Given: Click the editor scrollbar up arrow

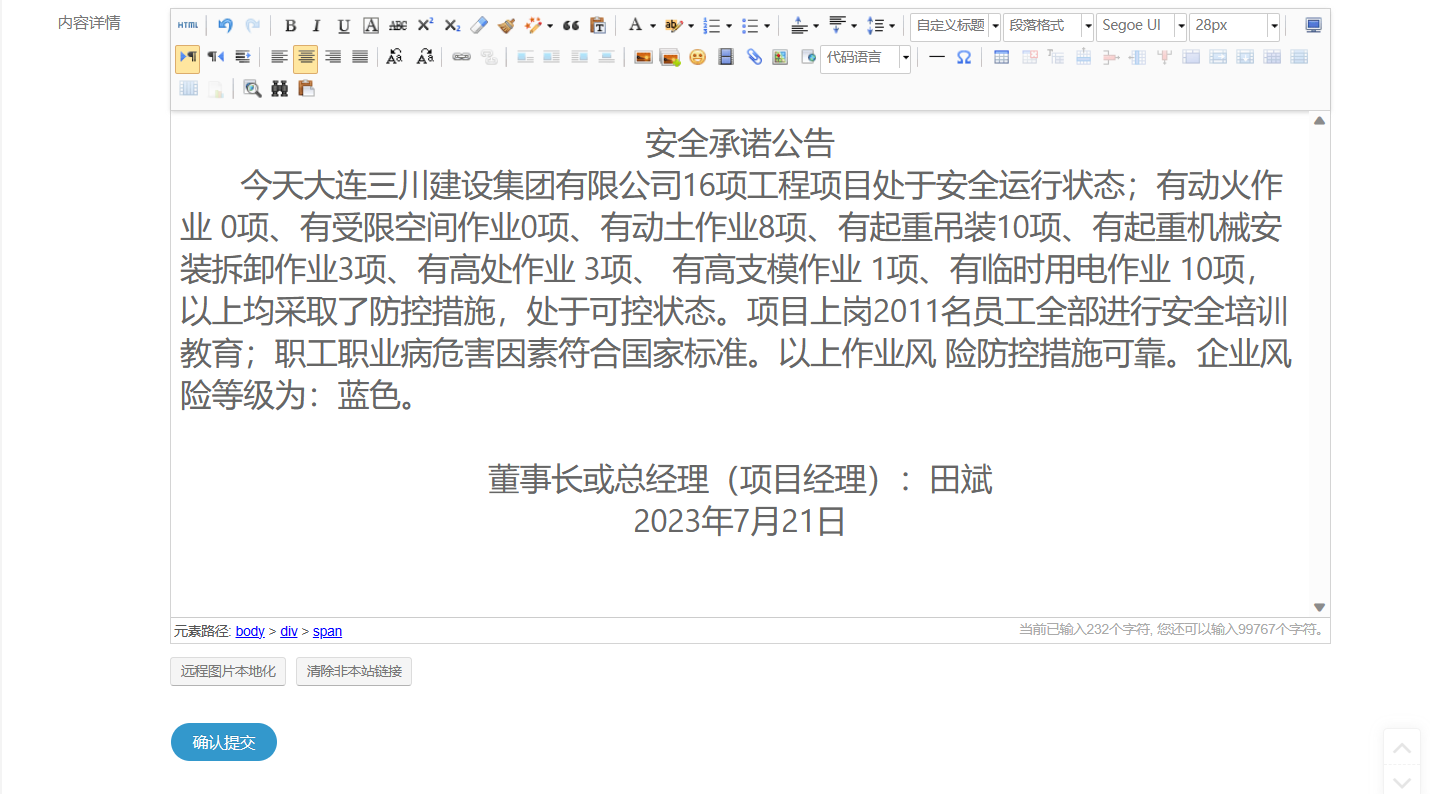Looking at the screenshot, I should point(1319,121).
